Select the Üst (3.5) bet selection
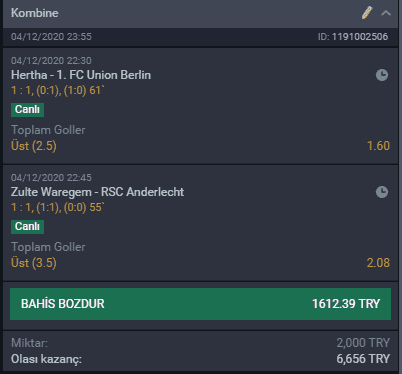 [x=34, y=263]
